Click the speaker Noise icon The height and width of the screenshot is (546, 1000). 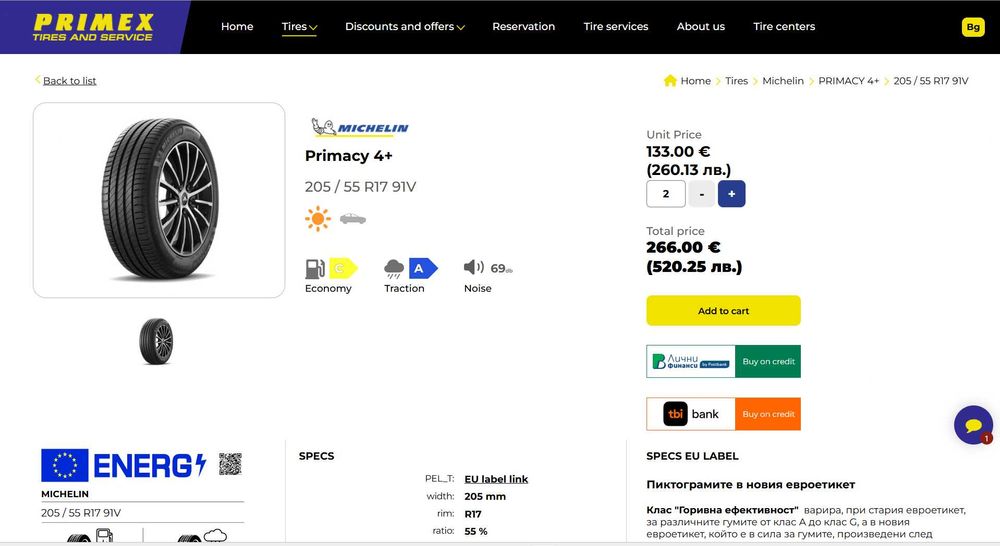474,267
